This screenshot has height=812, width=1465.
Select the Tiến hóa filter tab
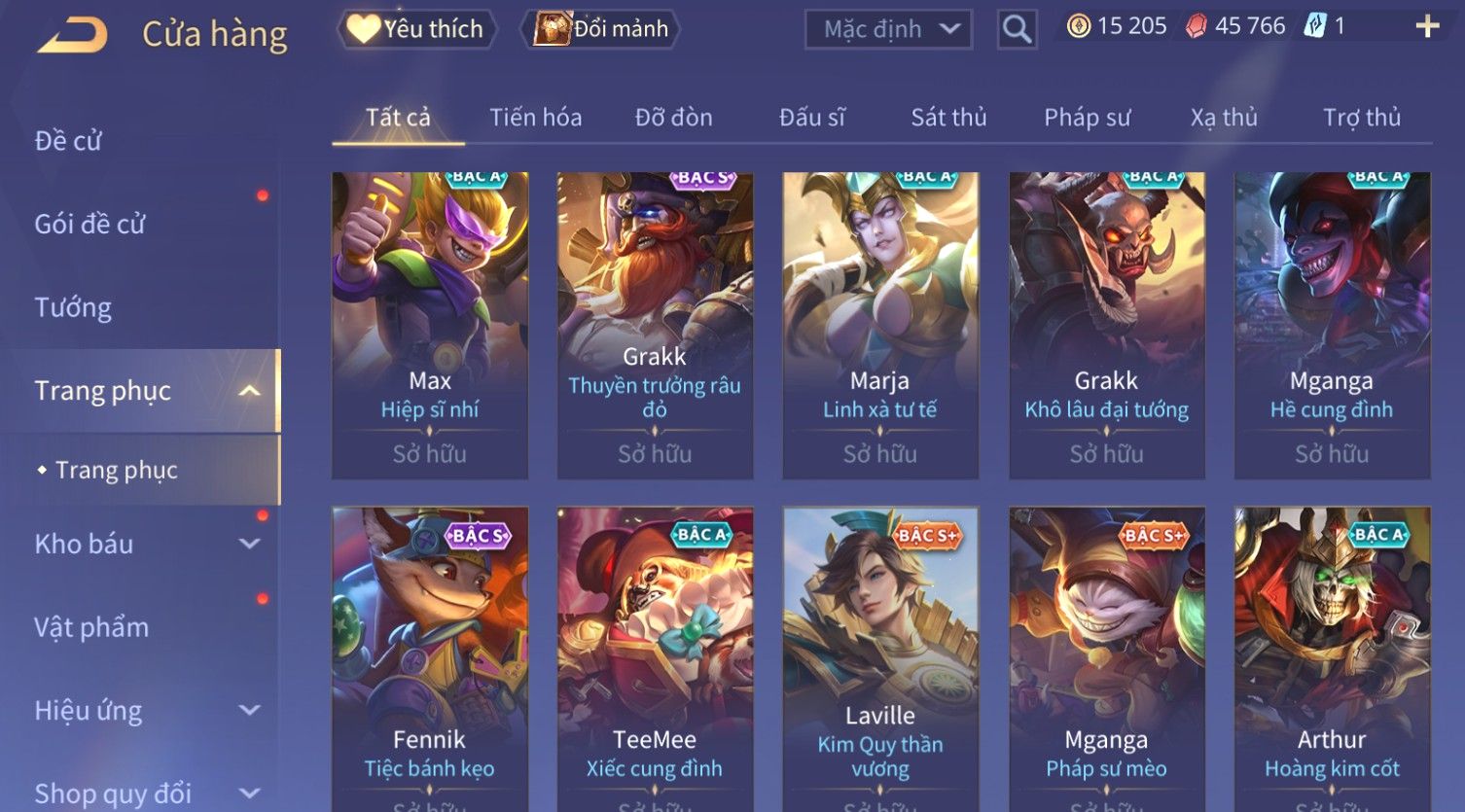(x=536, y=118)
